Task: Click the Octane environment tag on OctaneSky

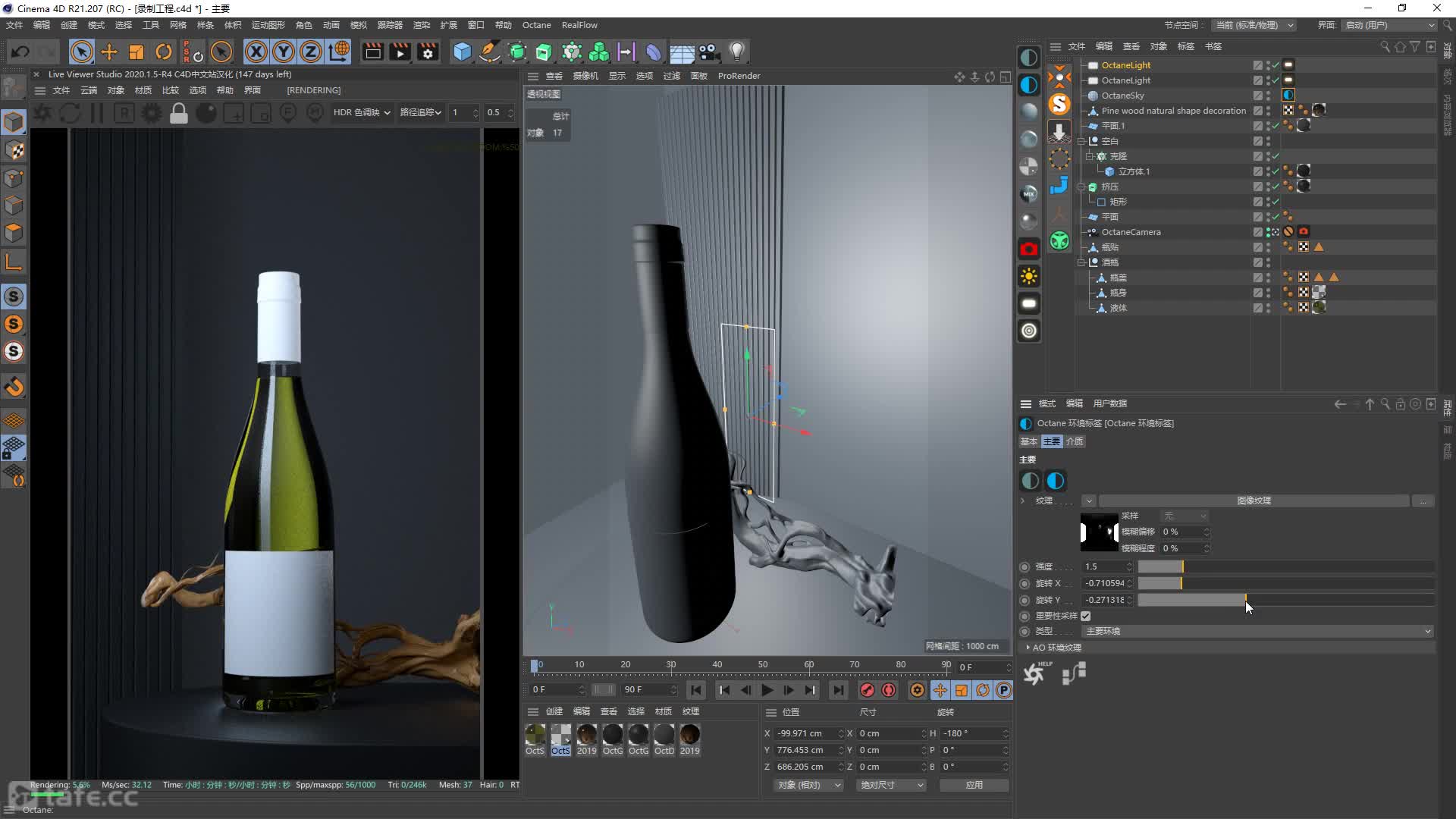Action: (x=1288, y=96)
